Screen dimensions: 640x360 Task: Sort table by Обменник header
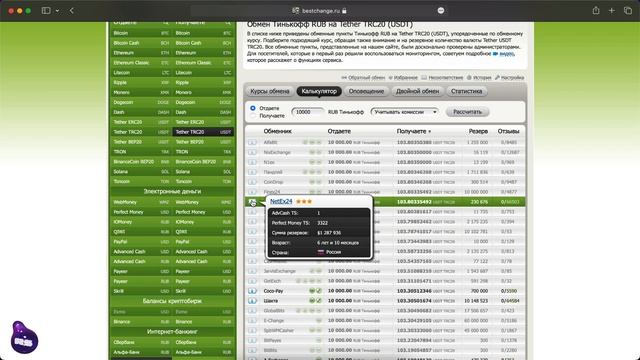click(278, 131)
